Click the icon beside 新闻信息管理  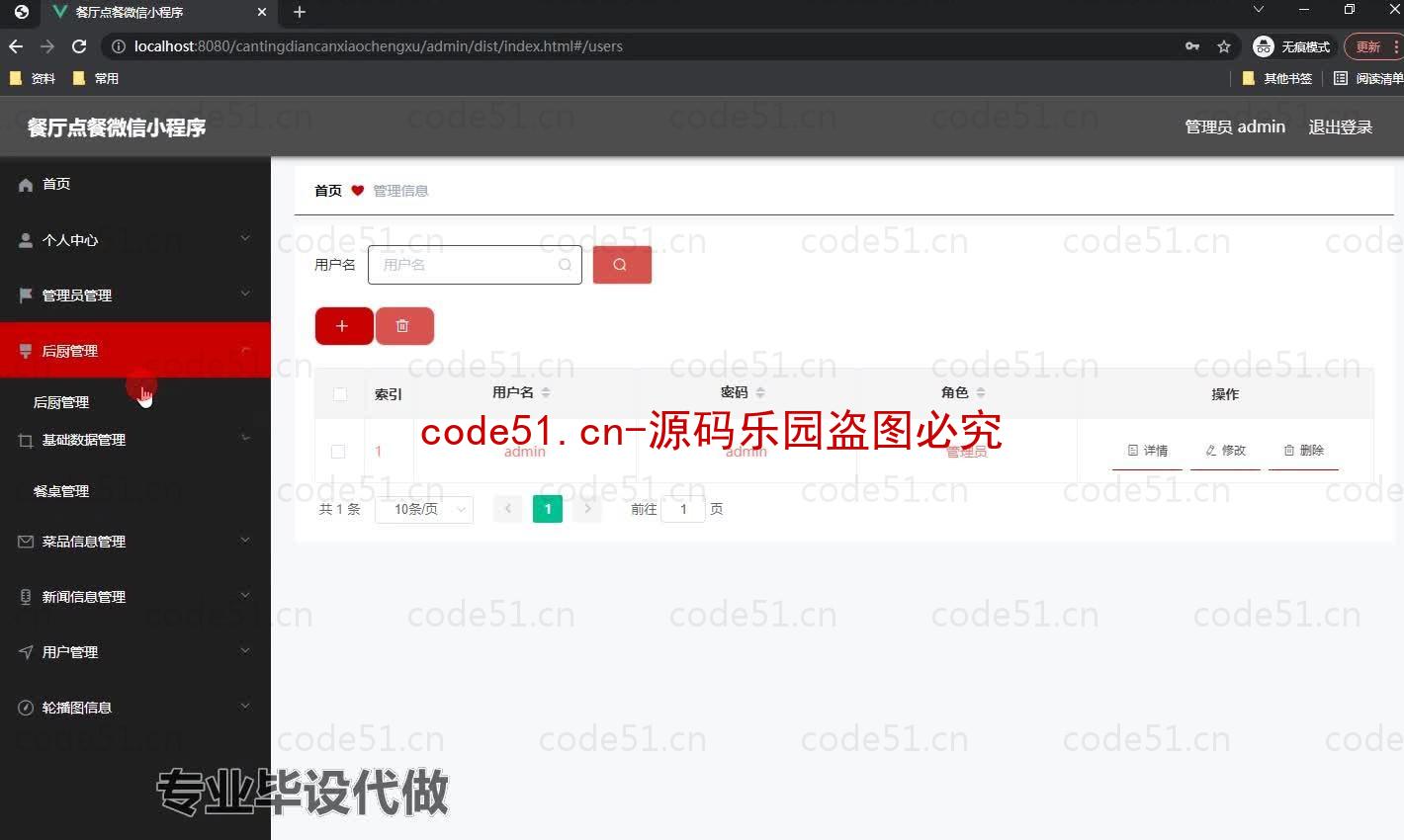(26, 597)
